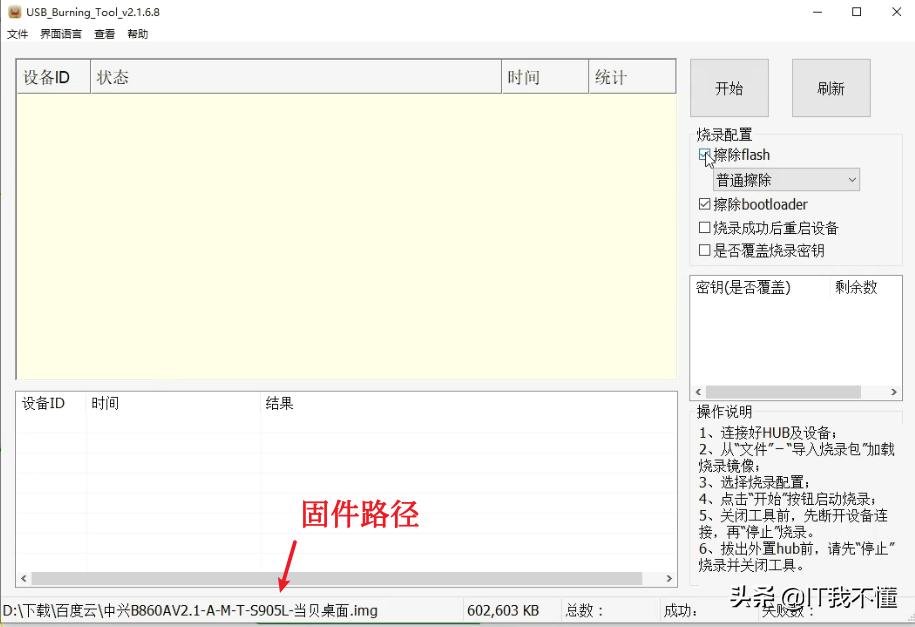Check the 是否覆盖烧录密钥 box
This screenshot has width=915, height=627.
pyautogui.click(x=705, y=250)
